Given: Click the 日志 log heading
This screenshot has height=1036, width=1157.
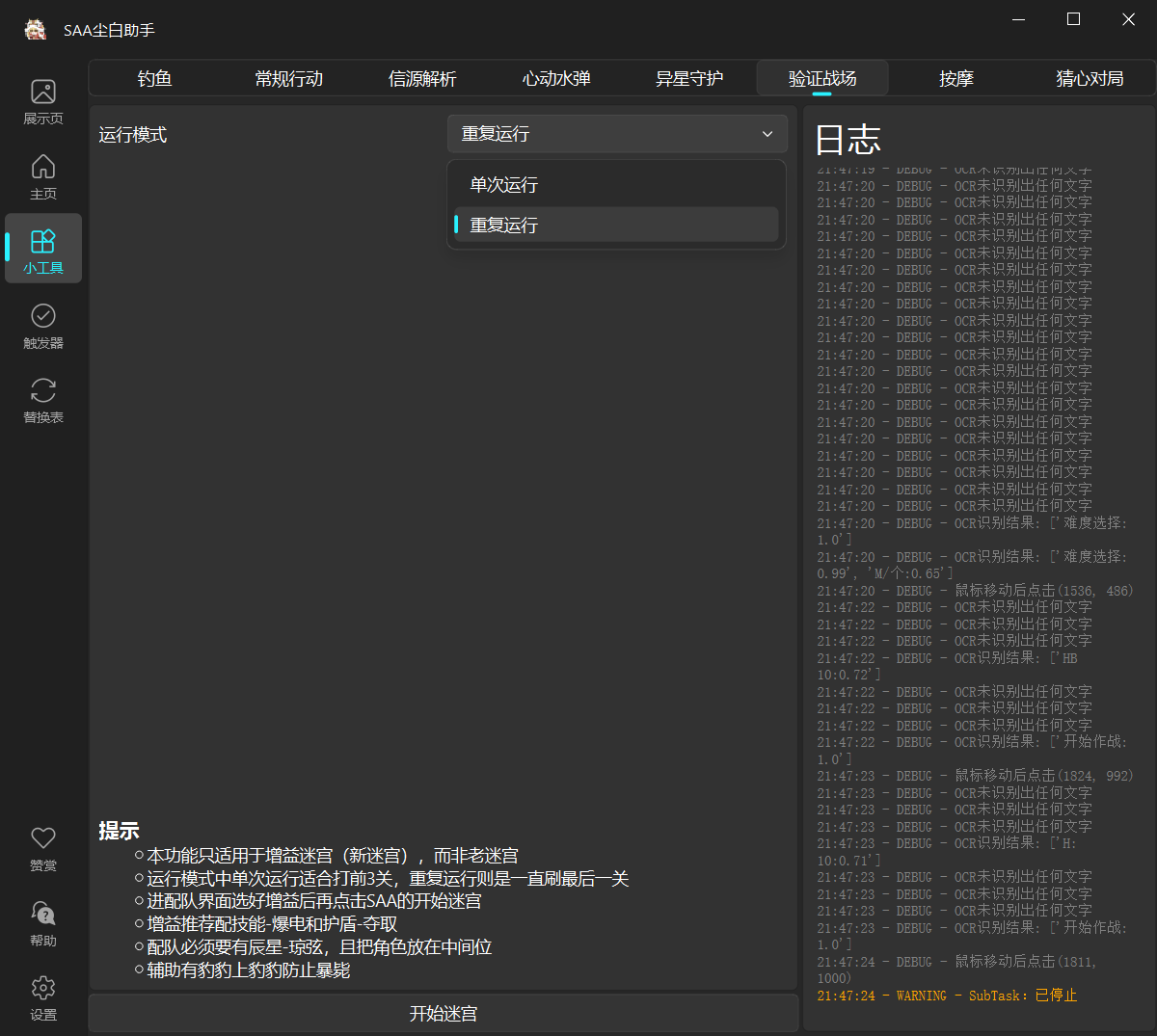Looking at the screenshot, I should click(x=848, y=140).
